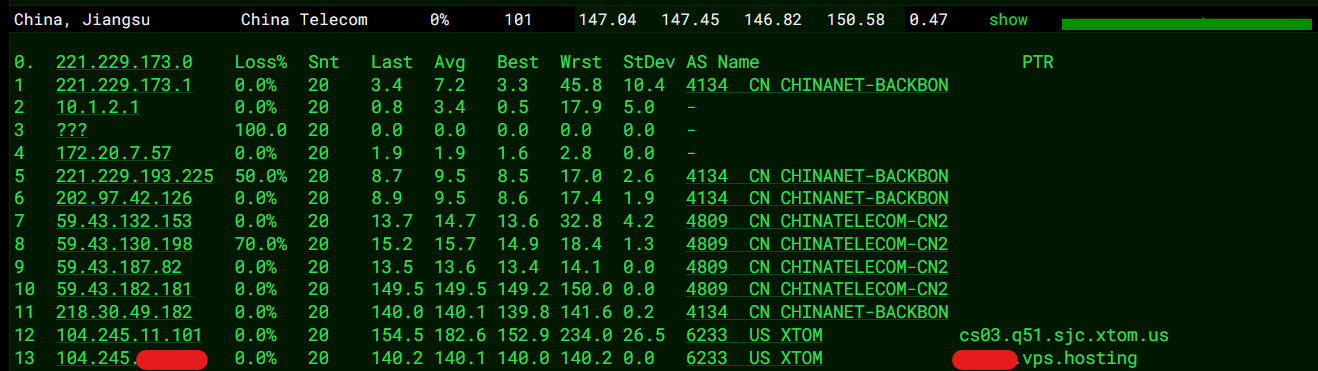
Task: Click the 'AS Name' column header
Action: 722,62
